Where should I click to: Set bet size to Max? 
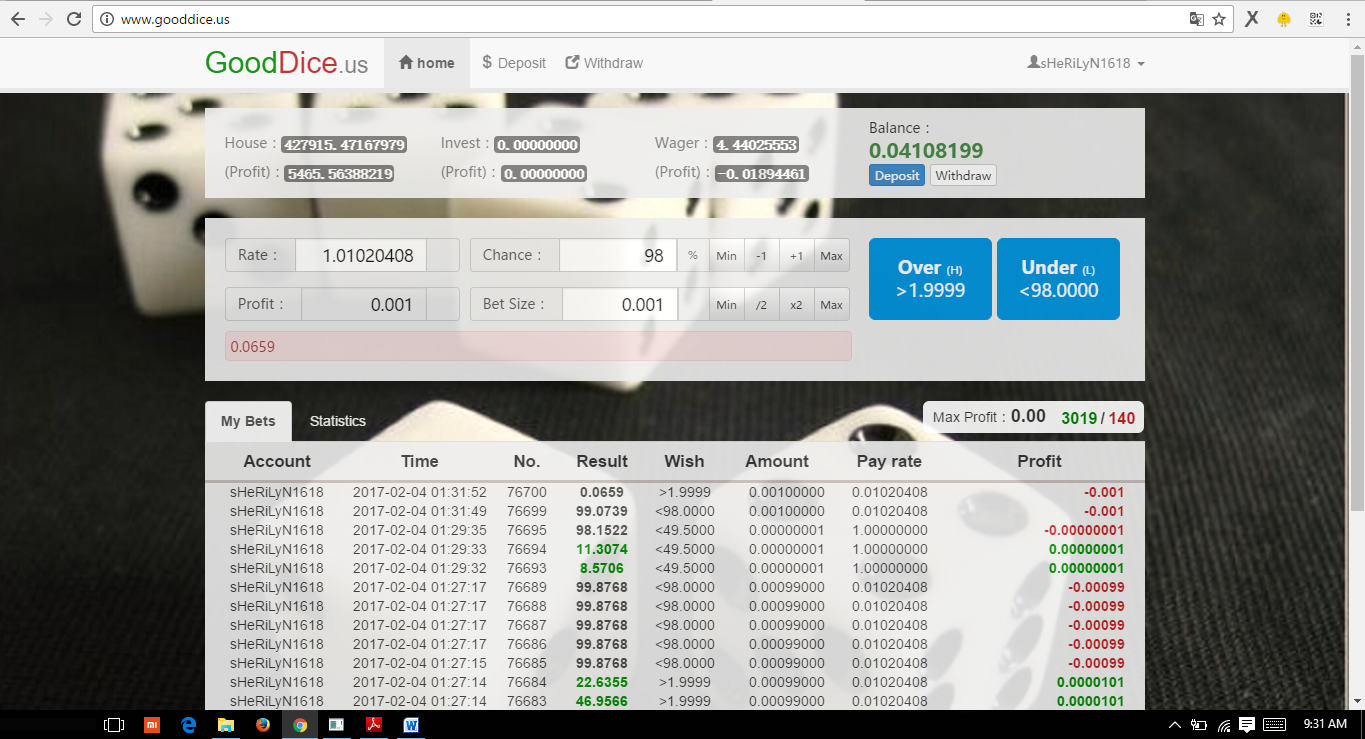click(832, 304)
